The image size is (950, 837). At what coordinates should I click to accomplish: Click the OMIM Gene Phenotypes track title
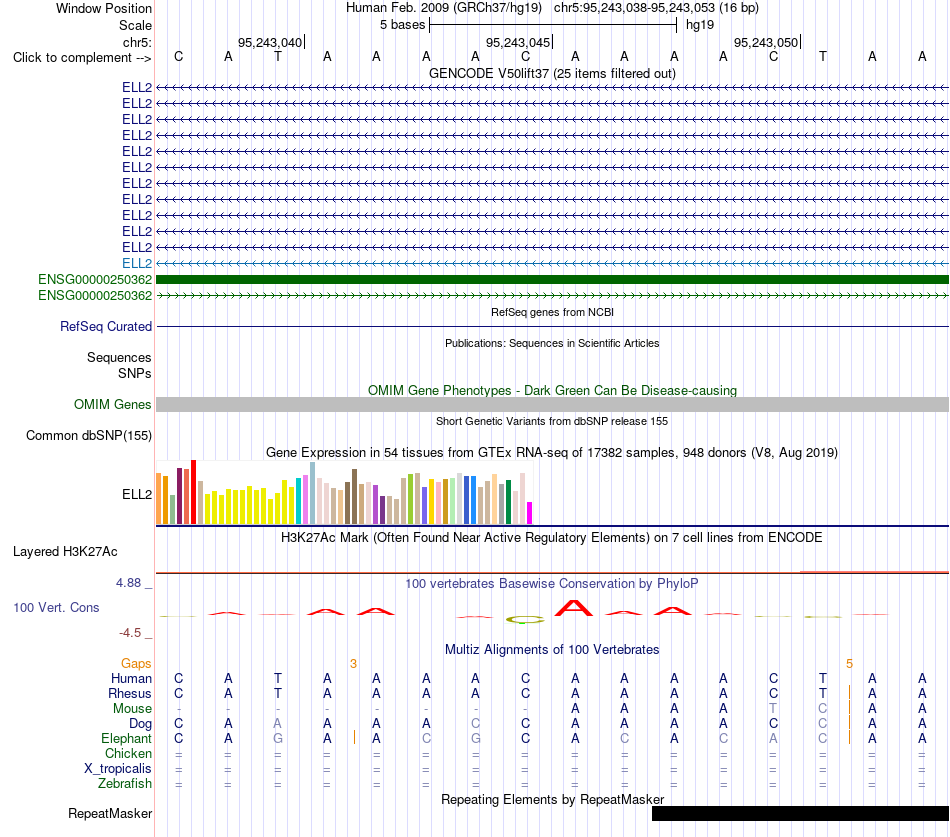tap(552, 390)
